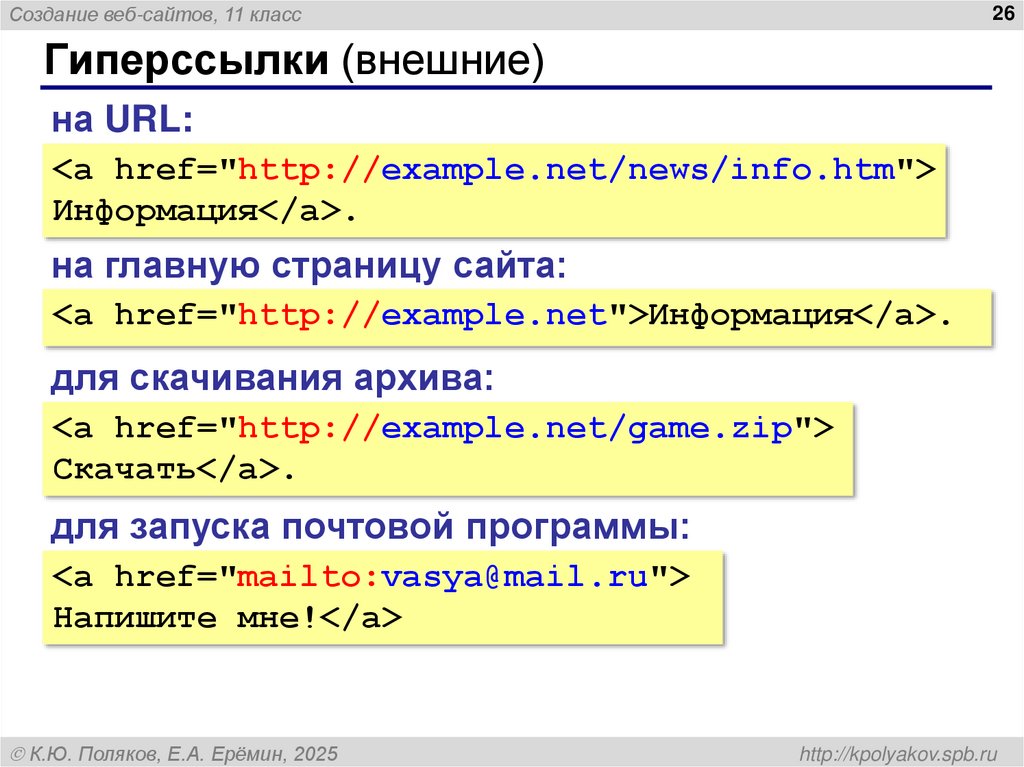
Task: Click the text 'Напишите мне!</a>'
Action: tap(227, 617)
